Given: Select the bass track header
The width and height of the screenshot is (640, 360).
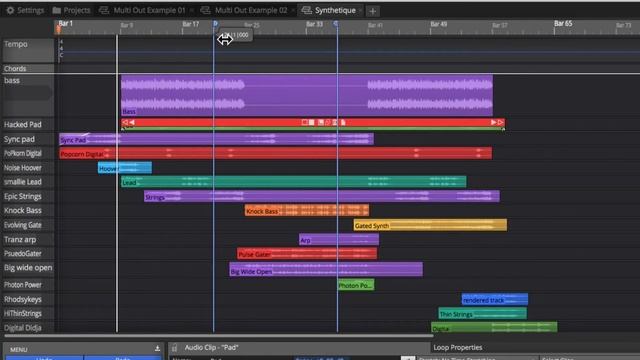Looking at the screenshot, I should tap(28, 96).
